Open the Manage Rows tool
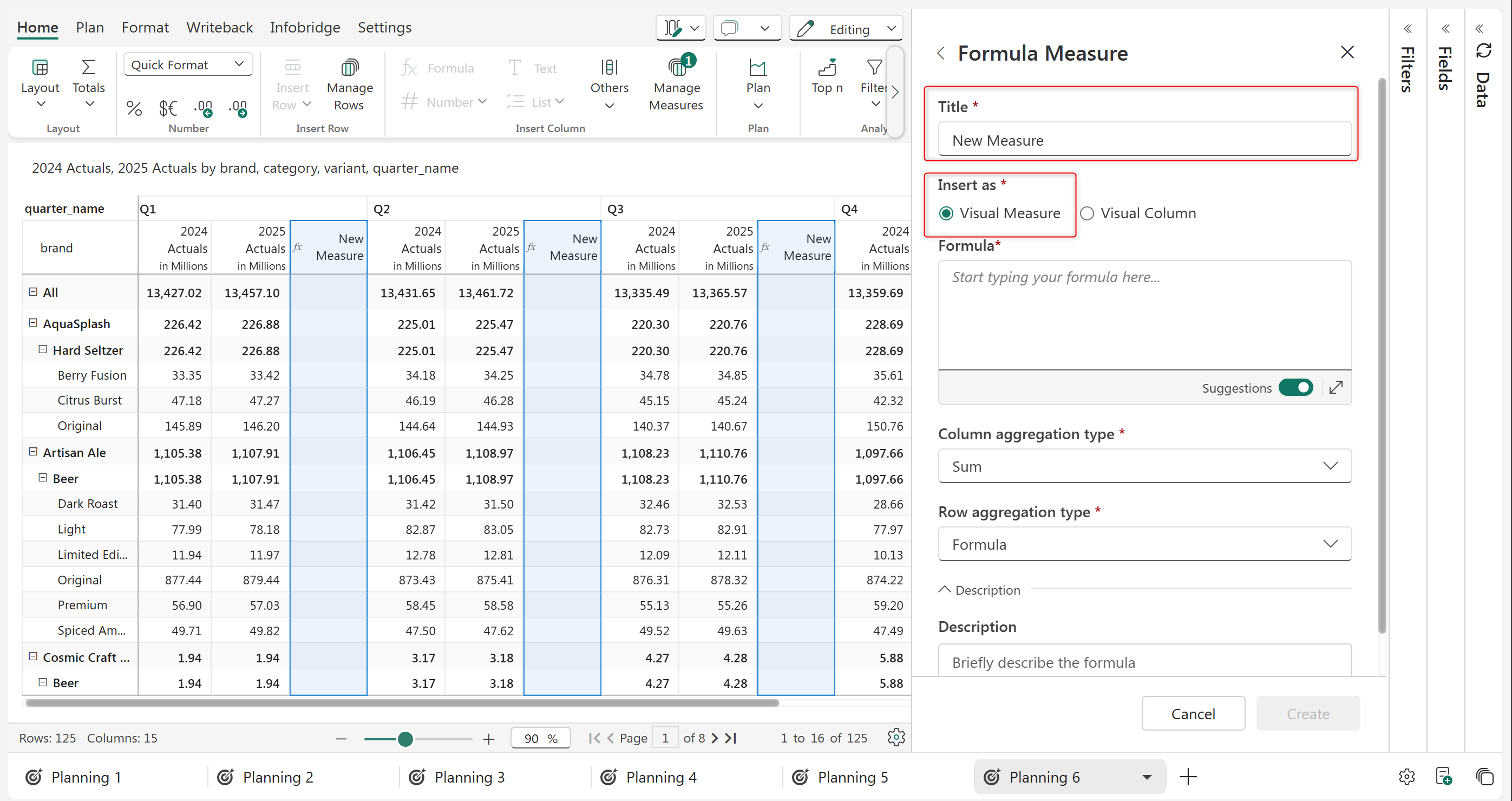 pos(349,68)
